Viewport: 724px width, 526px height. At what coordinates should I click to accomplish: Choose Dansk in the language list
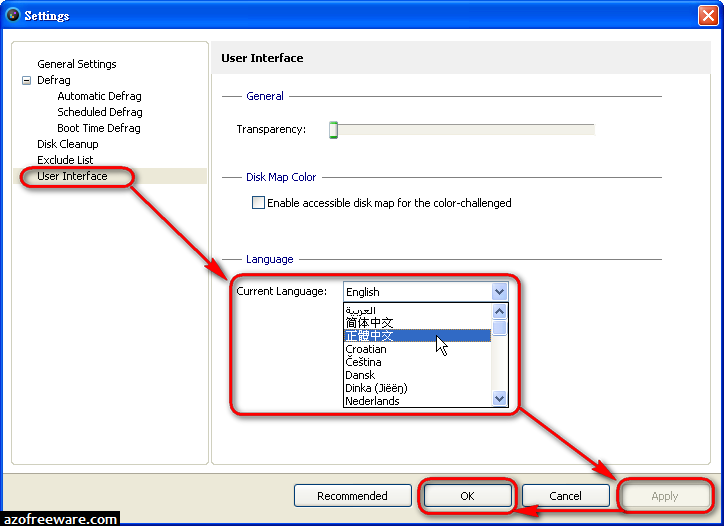click(417, 375)
